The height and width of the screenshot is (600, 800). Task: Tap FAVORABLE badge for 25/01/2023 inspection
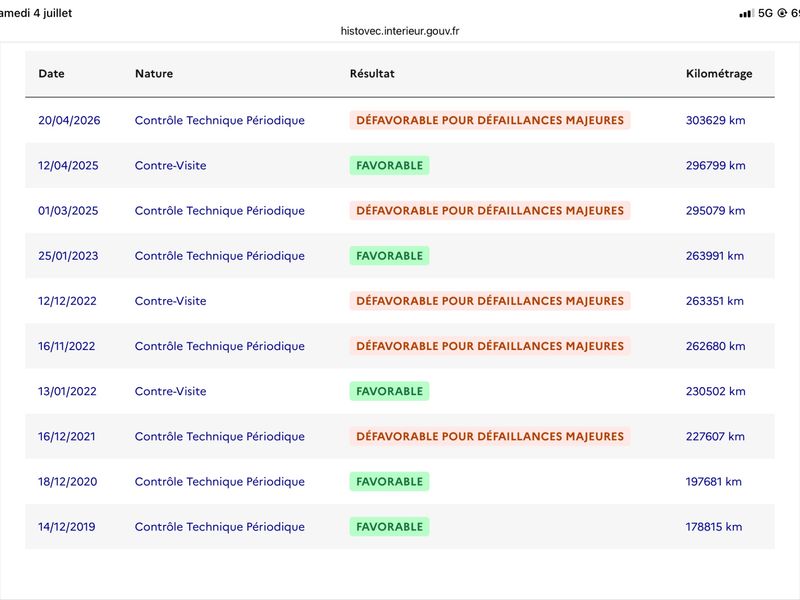[389, 256]
